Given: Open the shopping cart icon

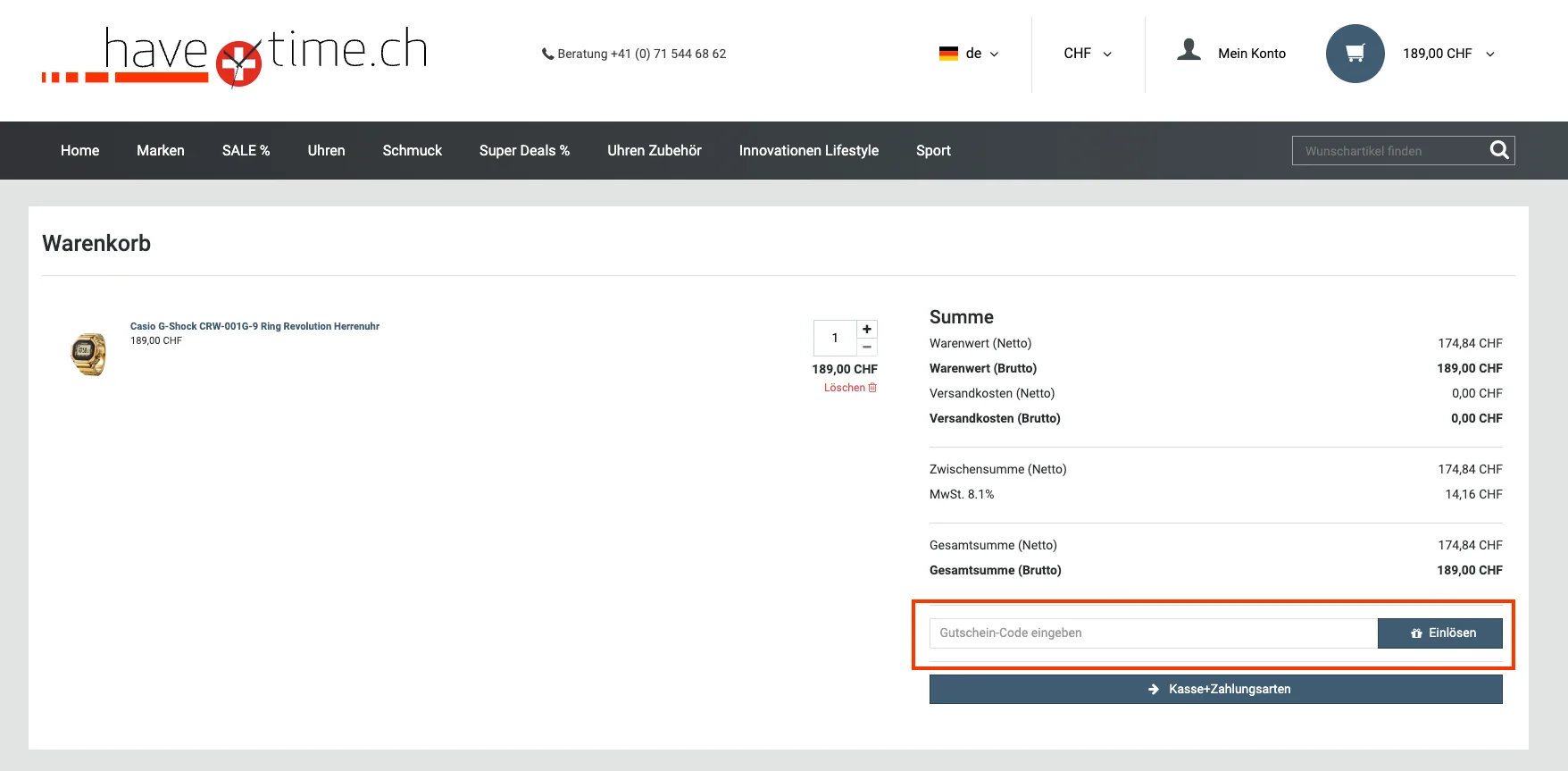Looking at the screenshot, I should click(x=1355, y=54).
